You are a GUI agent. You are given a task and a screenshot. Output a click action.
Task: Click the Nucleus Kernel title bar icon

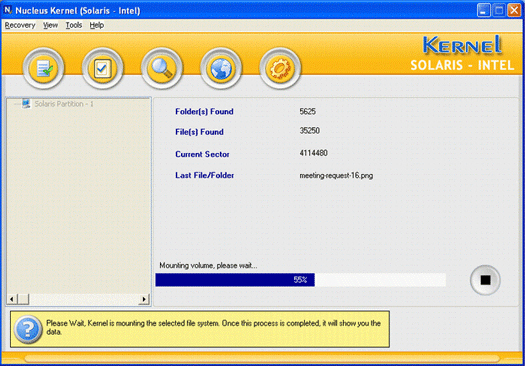tap(8, 10)
